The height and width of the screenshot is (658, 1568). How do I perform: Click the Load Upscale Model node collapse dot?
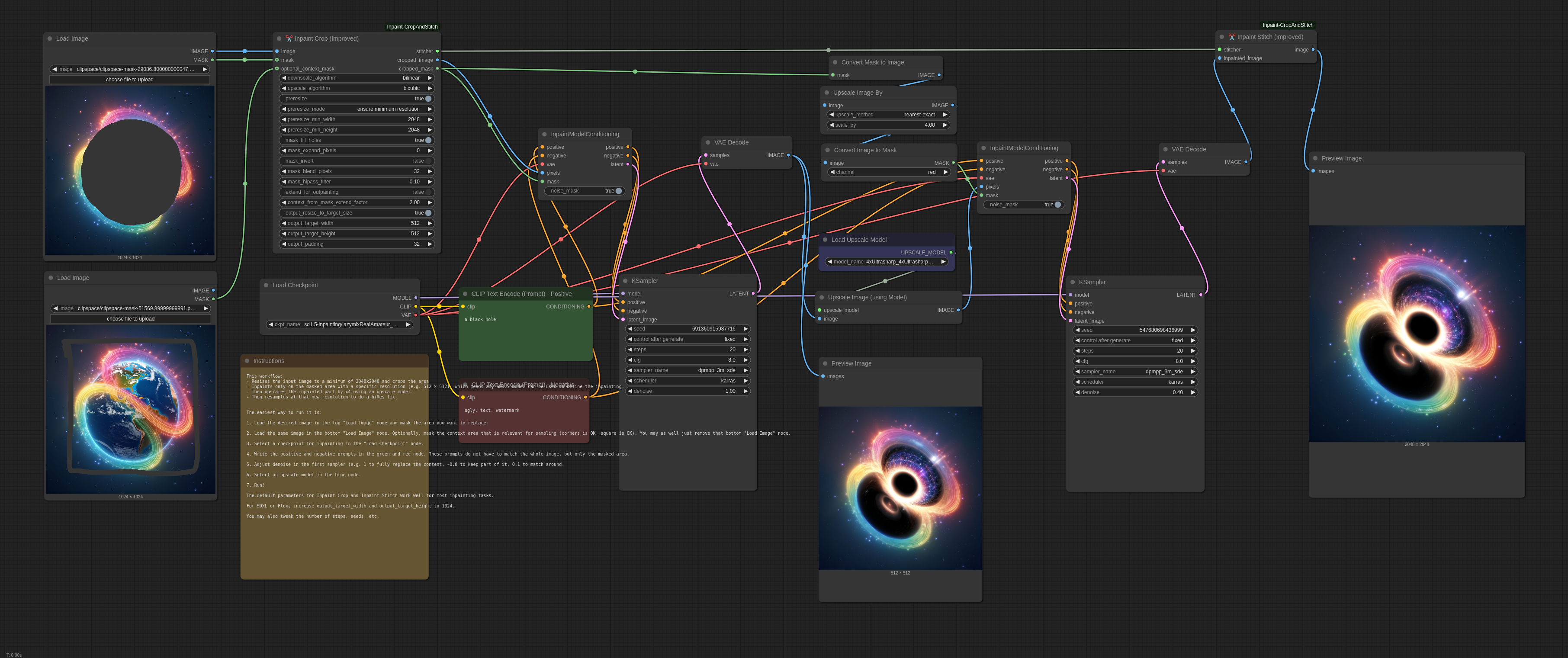tap(826, 240)
